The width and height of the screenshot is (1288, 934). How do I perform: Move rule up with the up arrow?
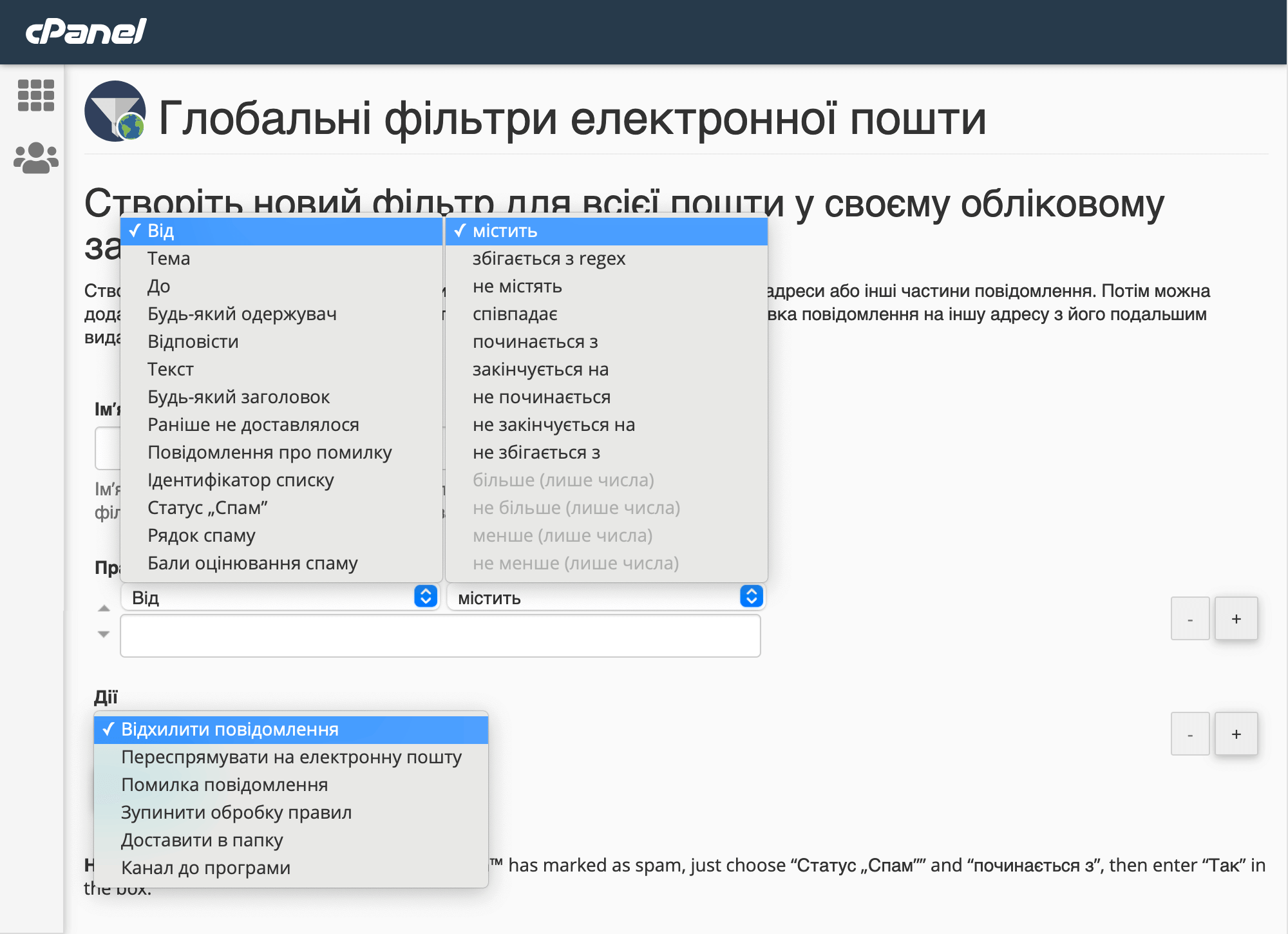104,608
